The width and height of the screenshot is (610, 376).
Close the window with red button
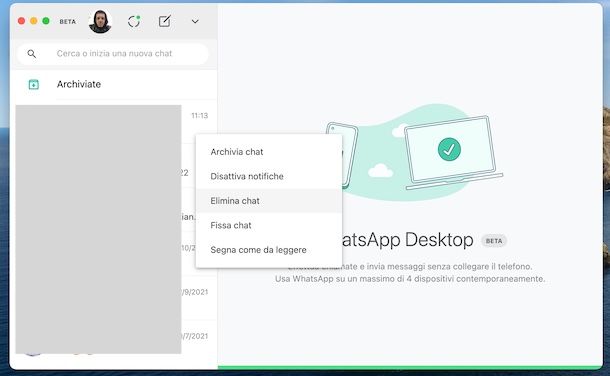[x=22, y=21]
